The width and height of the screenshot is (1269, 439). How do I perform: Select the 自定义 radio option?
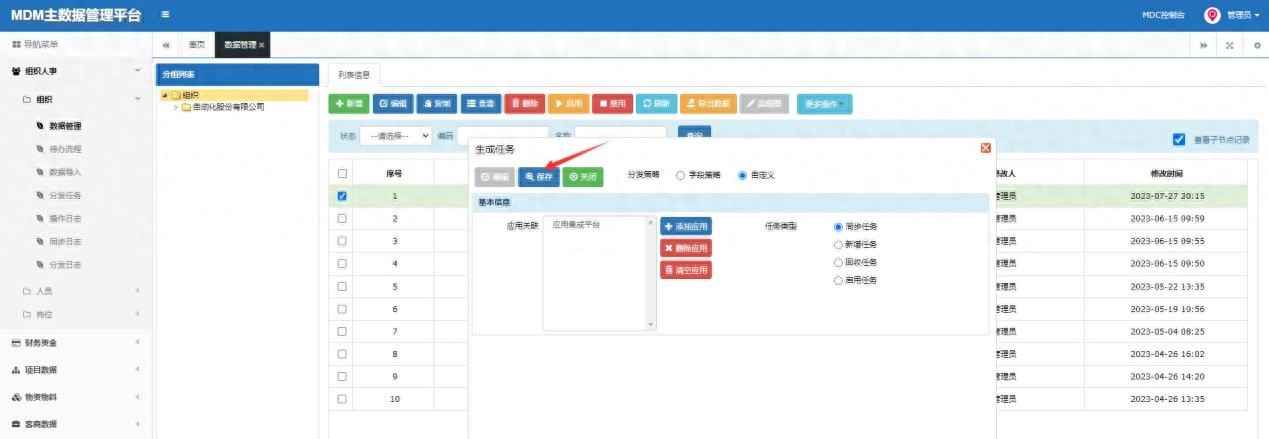pos(742,175)
